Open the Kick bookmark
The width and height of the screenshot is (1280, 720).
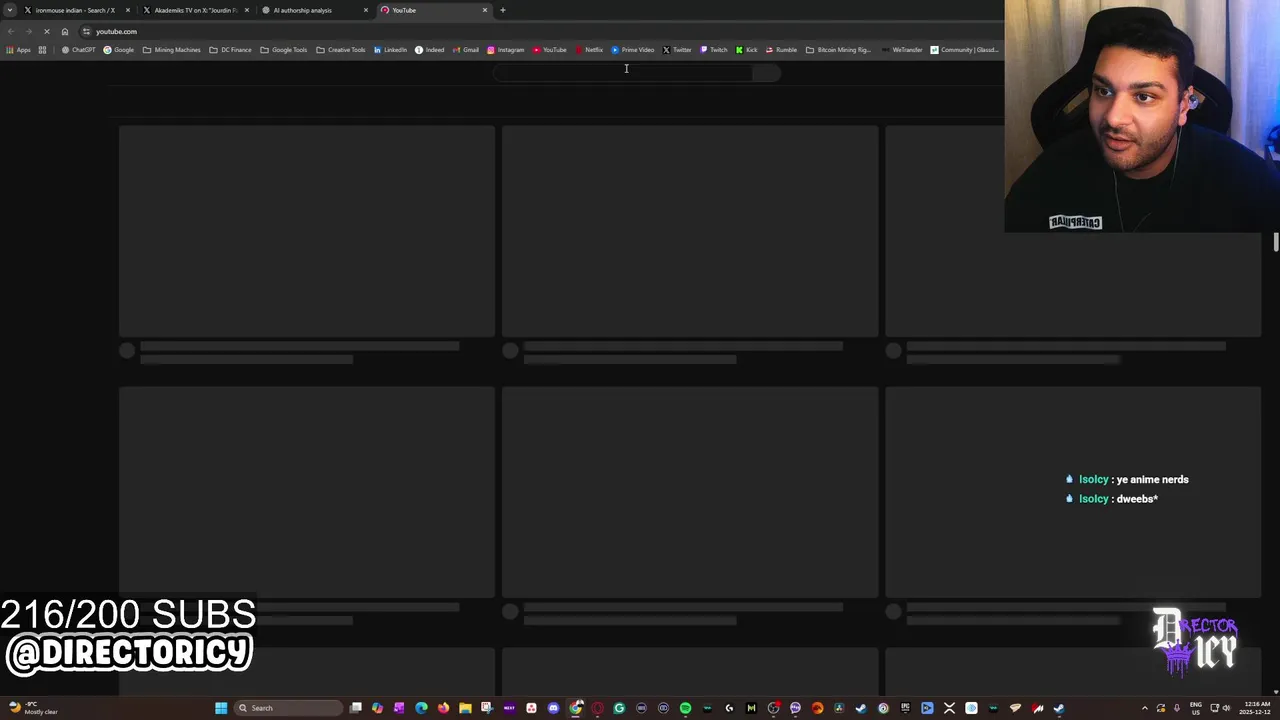pos(746,50)
